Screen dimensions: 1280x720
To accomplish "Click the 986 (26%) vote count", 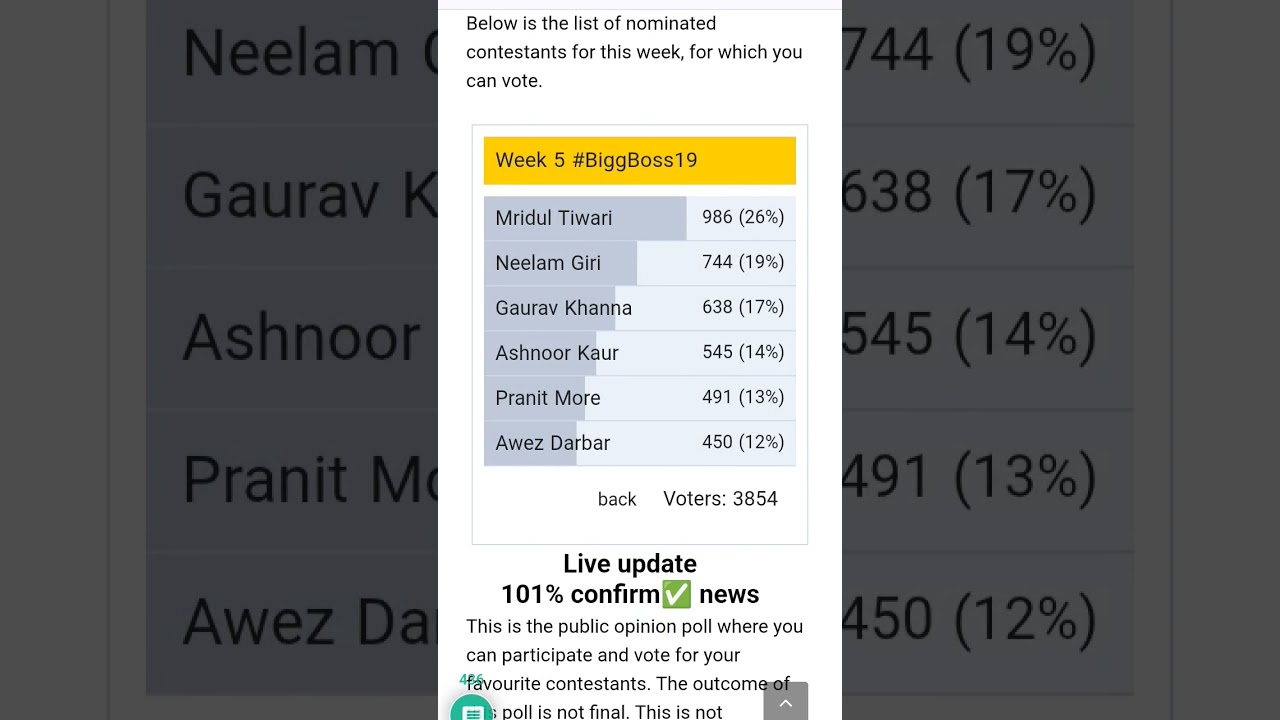I will (x=743, y=217).
